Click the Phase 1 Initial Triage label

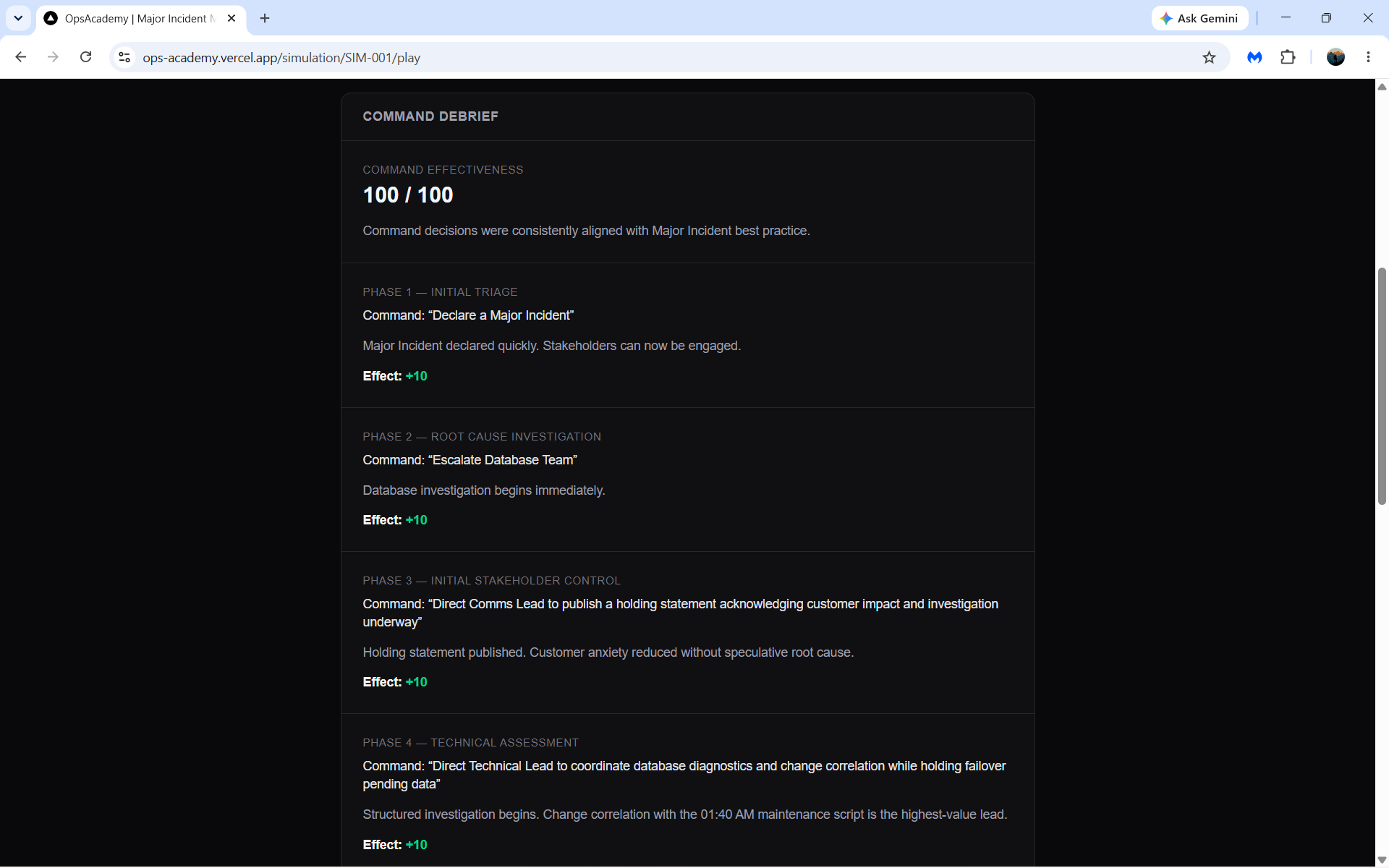pos(440,292)
